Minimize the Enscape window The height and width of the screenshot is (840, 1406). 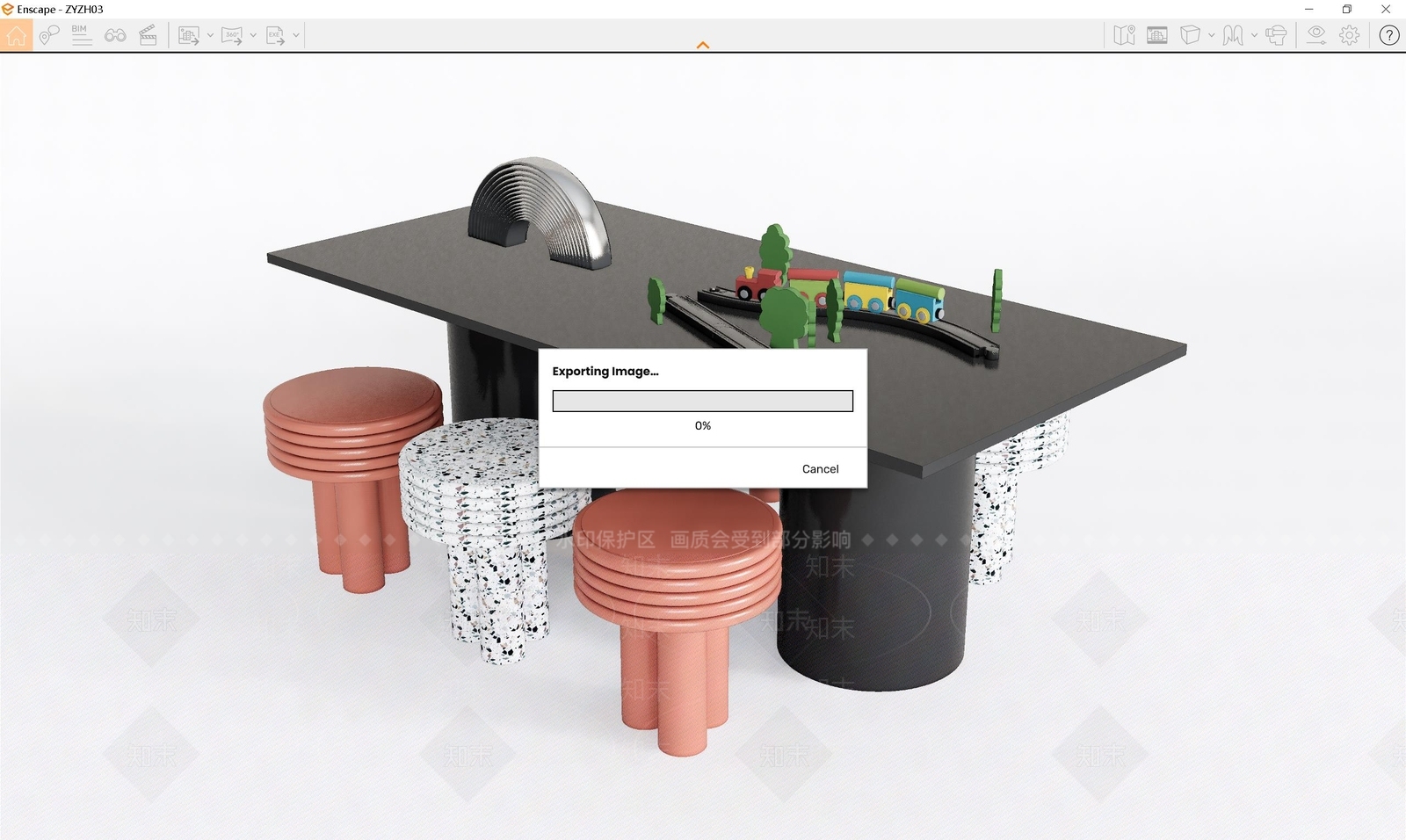point(1309,9)
